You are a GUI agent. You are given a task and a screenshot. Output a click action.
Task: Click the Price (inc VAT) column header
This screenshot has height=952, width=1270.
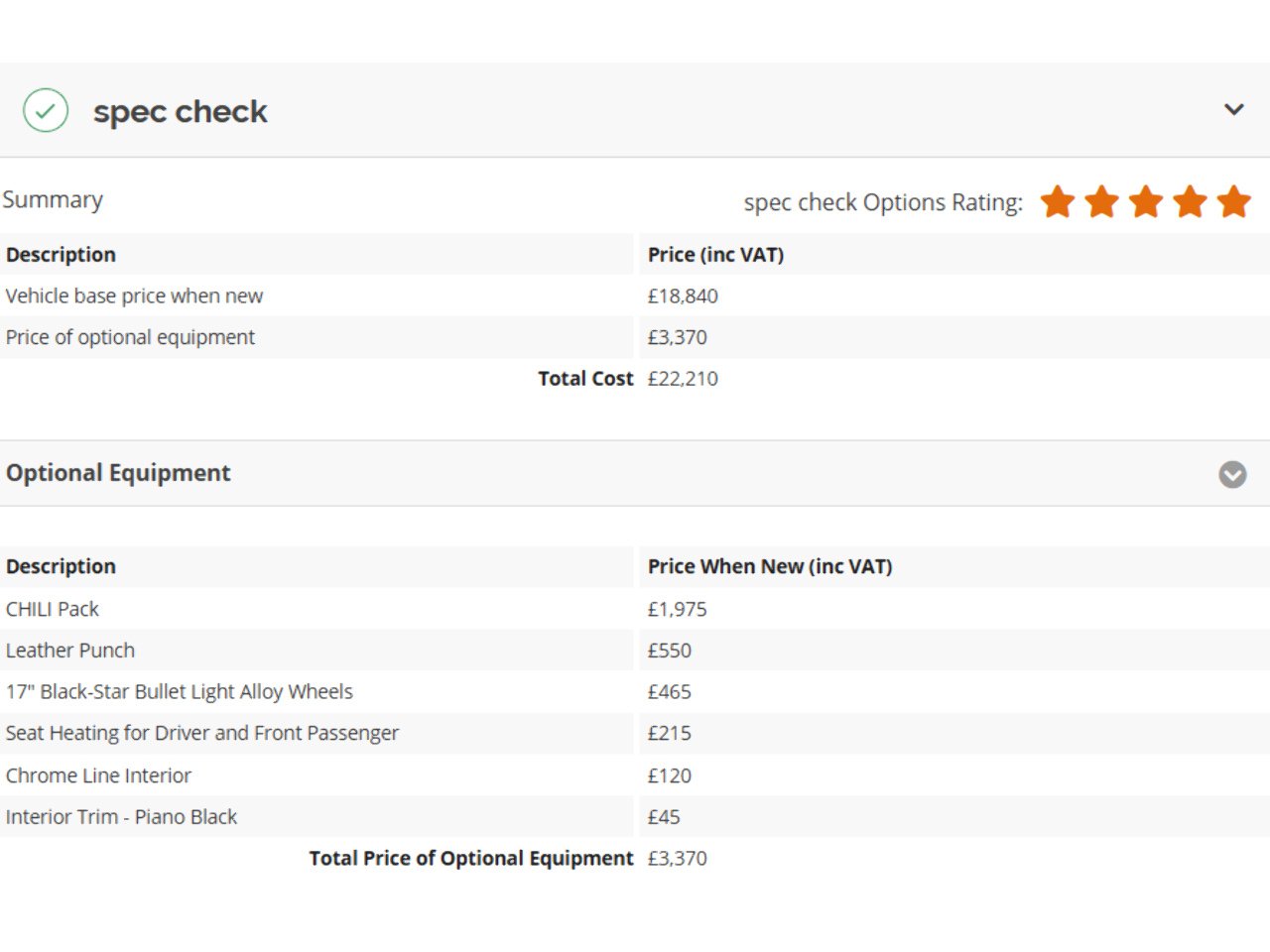click(x=715, y=255)
